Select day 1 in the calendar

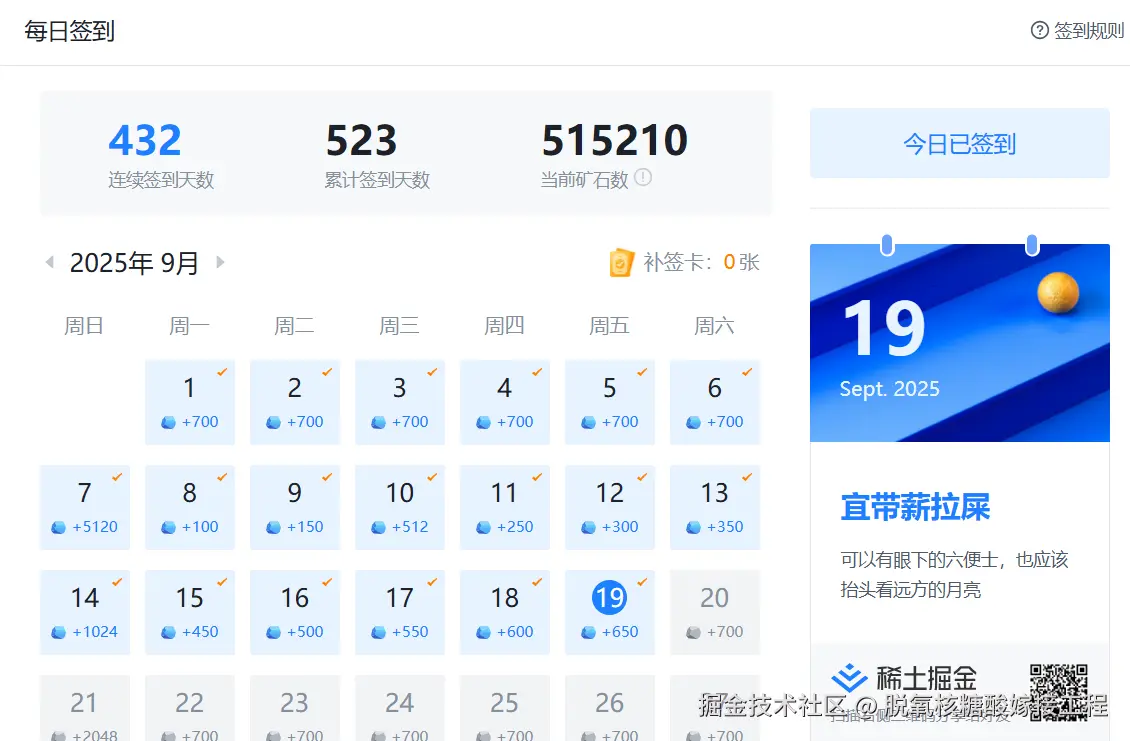(189, 401)
